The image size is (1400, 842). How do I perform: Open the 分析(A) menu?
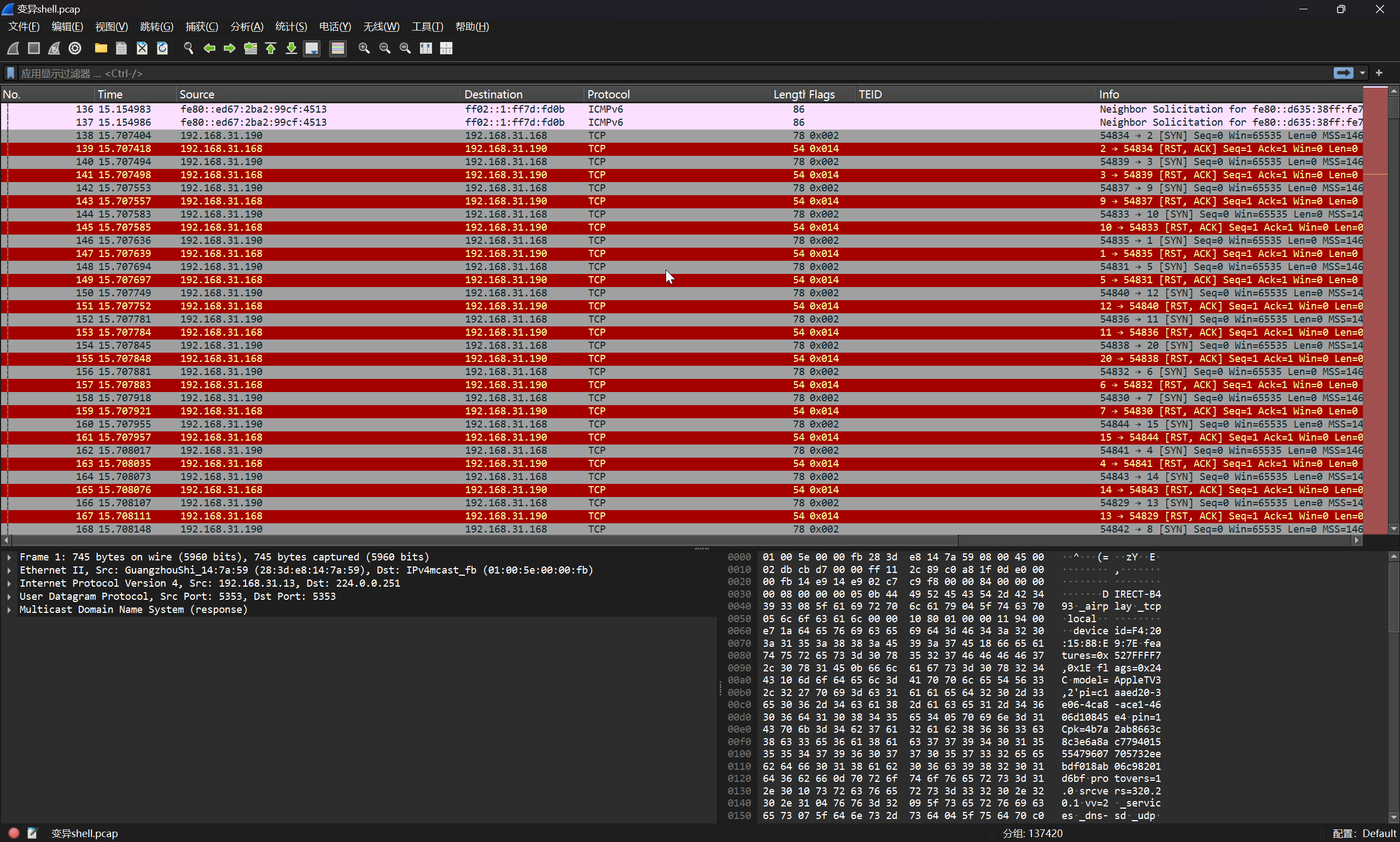tap(247, 27)
